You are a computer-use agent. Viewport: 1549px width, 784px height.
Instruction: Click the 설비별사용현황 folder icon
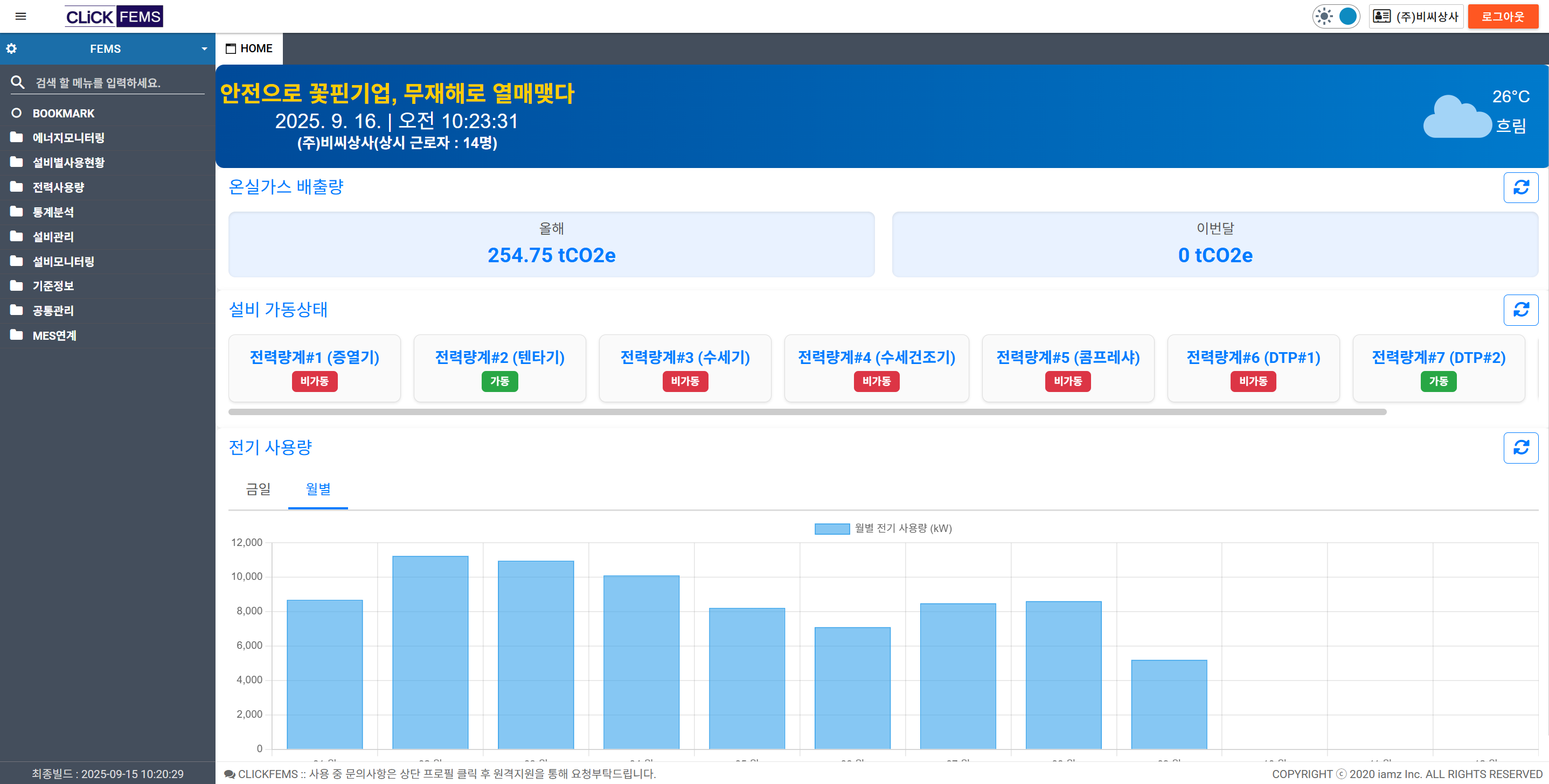[16, 162]
